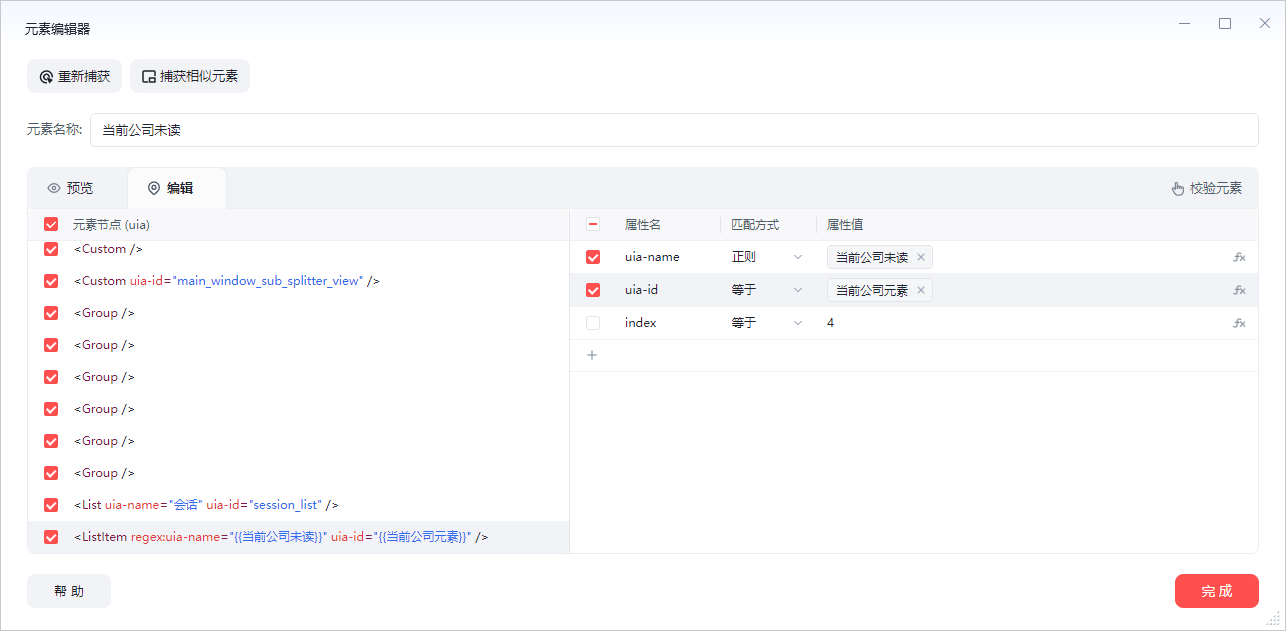Enable the index attribute checkbox
The width and height of the screenshot is (1286, 631).
click(x=593, y=323)
